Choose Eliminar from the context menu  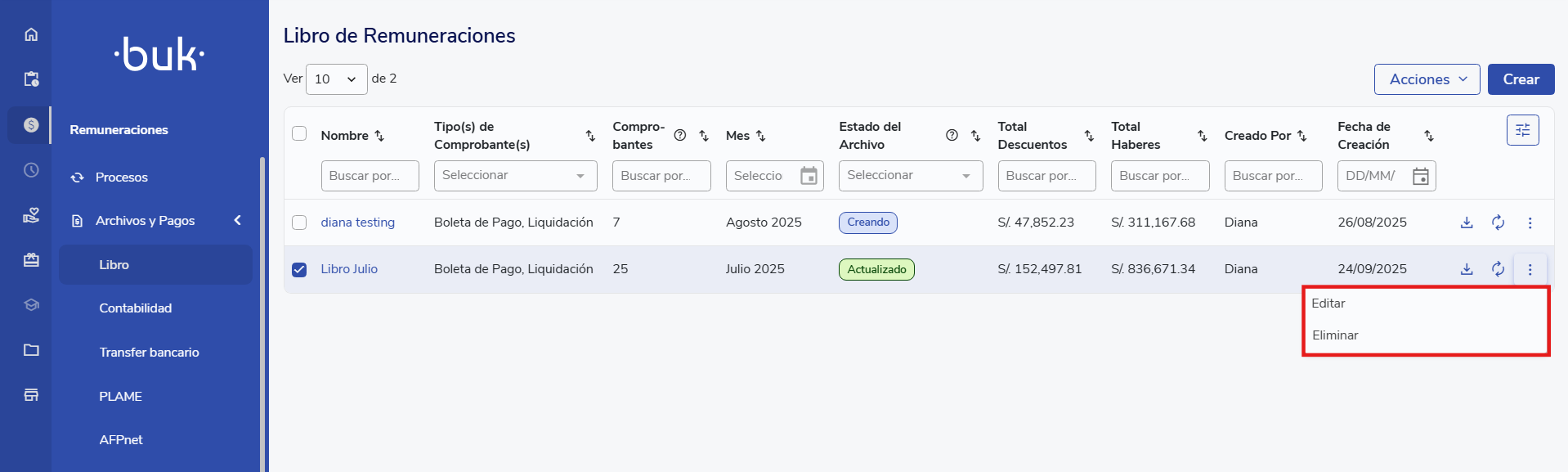click(x=1335, y=335)
